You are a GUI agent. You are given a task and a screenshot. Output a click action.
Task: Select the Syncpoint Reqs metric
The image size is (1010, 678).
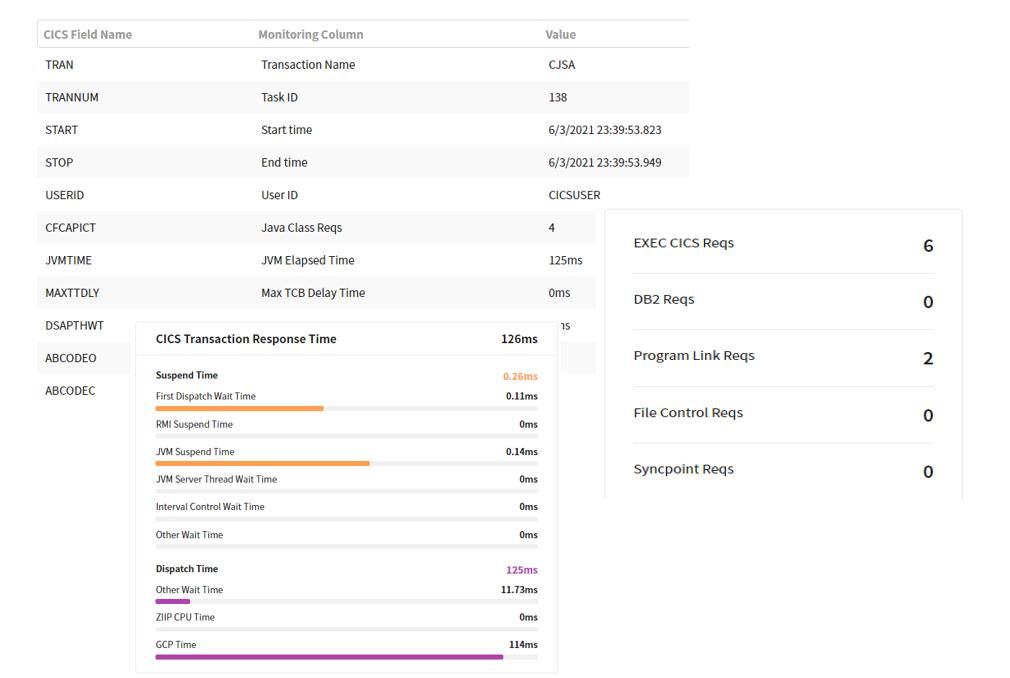point(683,469)
